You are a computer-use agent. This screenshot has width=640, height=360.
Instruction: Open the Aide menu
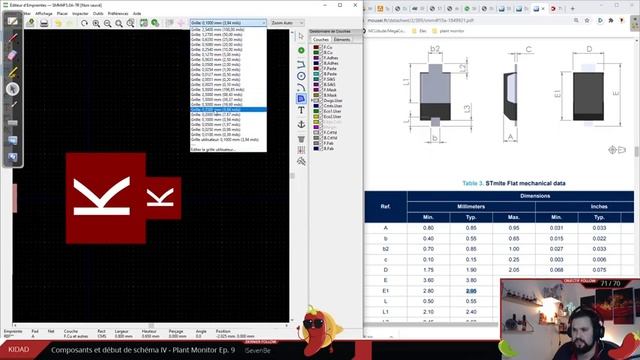pos(137,13)
